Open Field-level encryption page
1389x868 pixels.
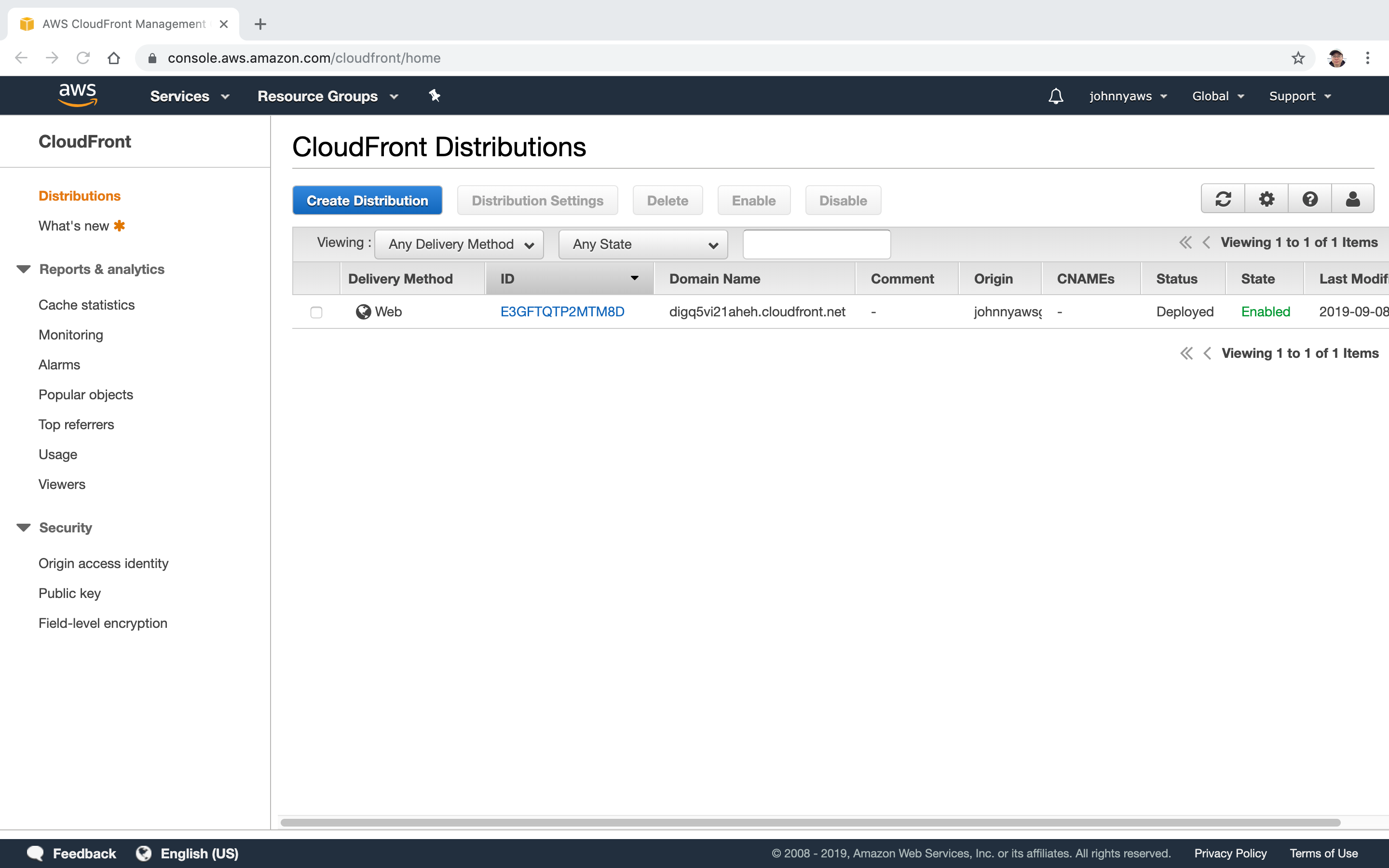click(x=103, y=623)
